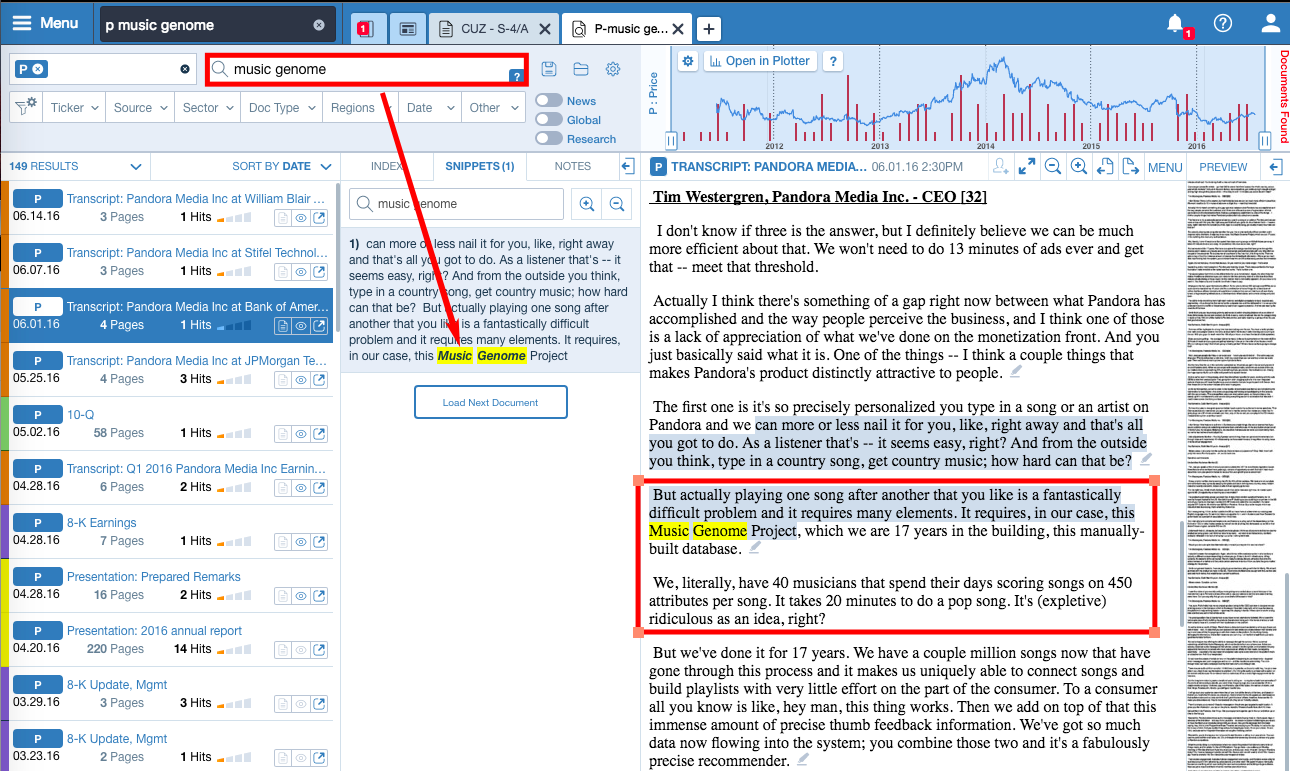Expand document viewer to full screen
The image size is (1290, 771).
point(1027,167)
